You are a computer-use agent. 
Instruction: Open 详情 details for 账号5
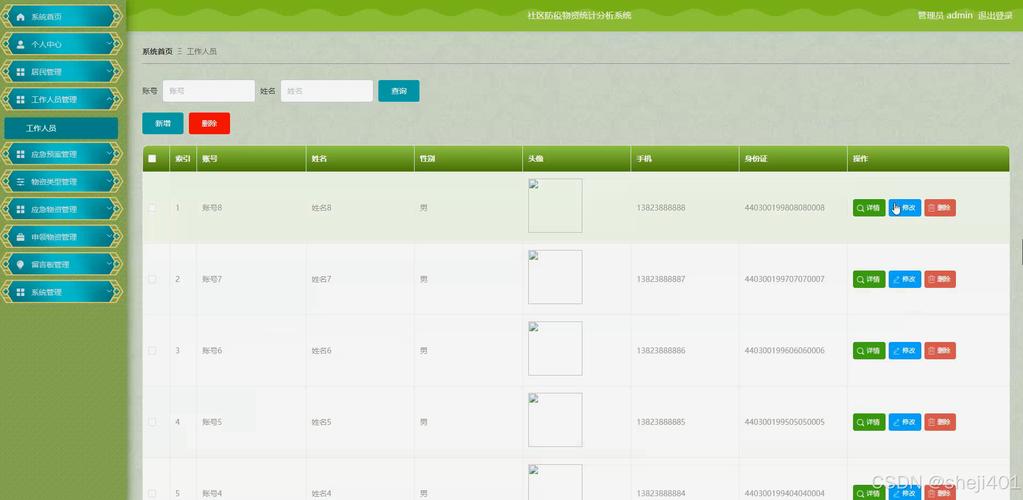pyautogui.click(x=869, y=422)
